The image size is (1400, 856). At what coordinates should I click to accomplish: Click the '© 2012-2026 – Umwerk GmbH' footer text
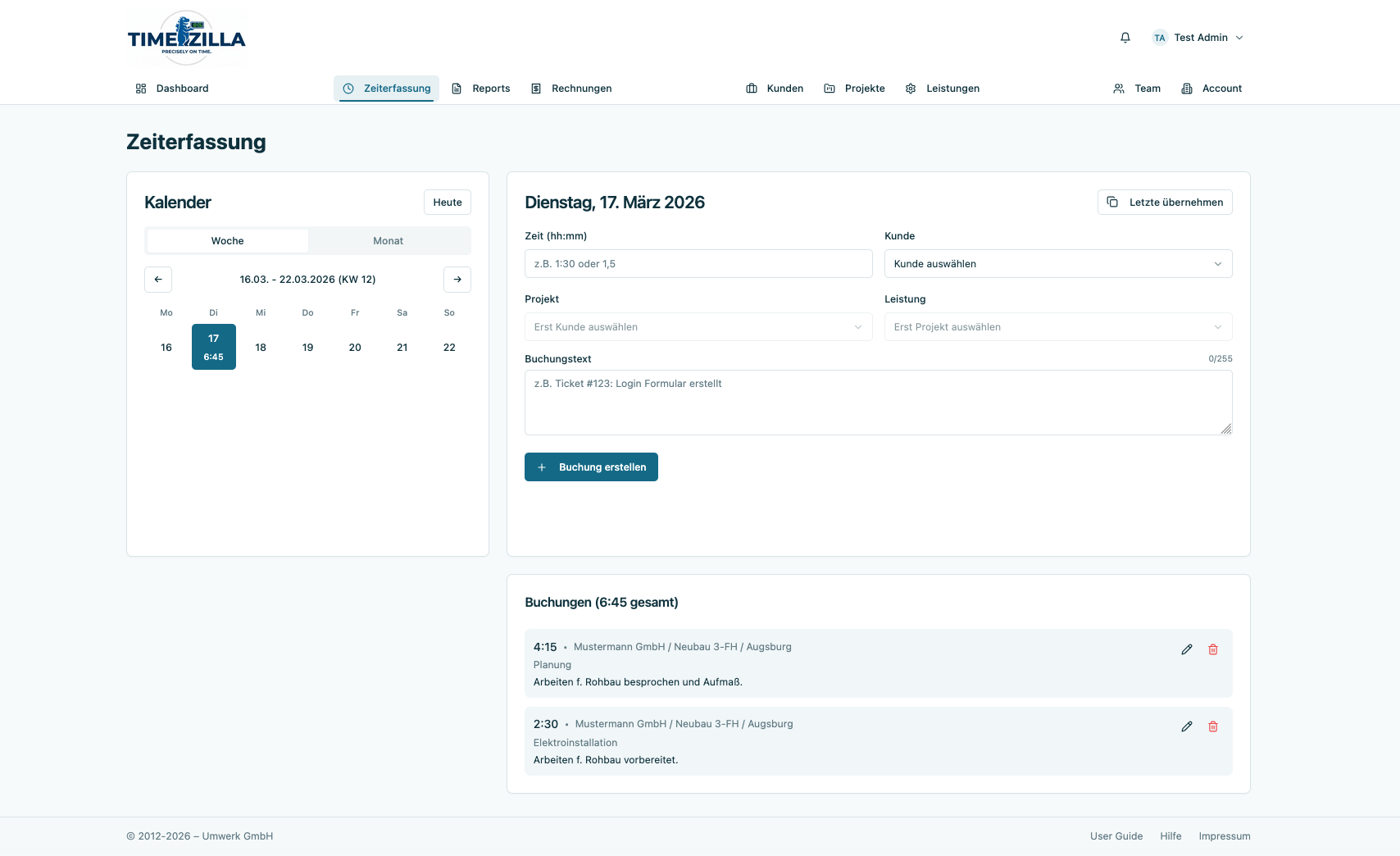tap(200, 836)
